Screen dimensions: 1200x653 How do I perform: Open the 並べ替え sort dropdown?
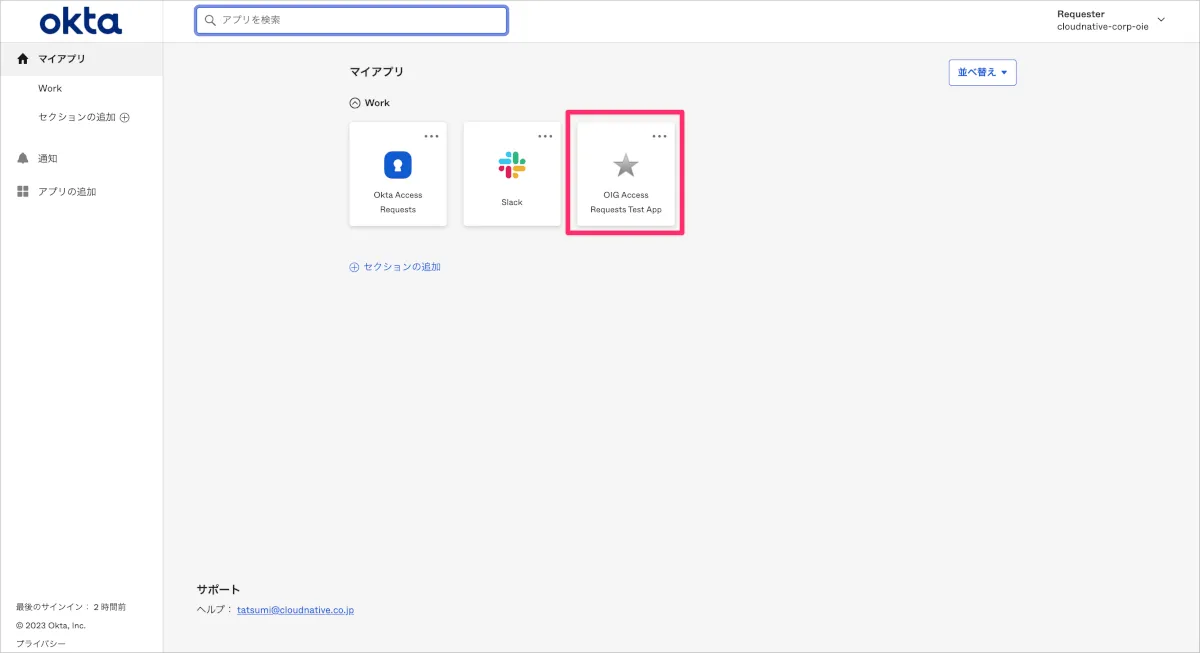pyautogui.click(x=982, y=72)
